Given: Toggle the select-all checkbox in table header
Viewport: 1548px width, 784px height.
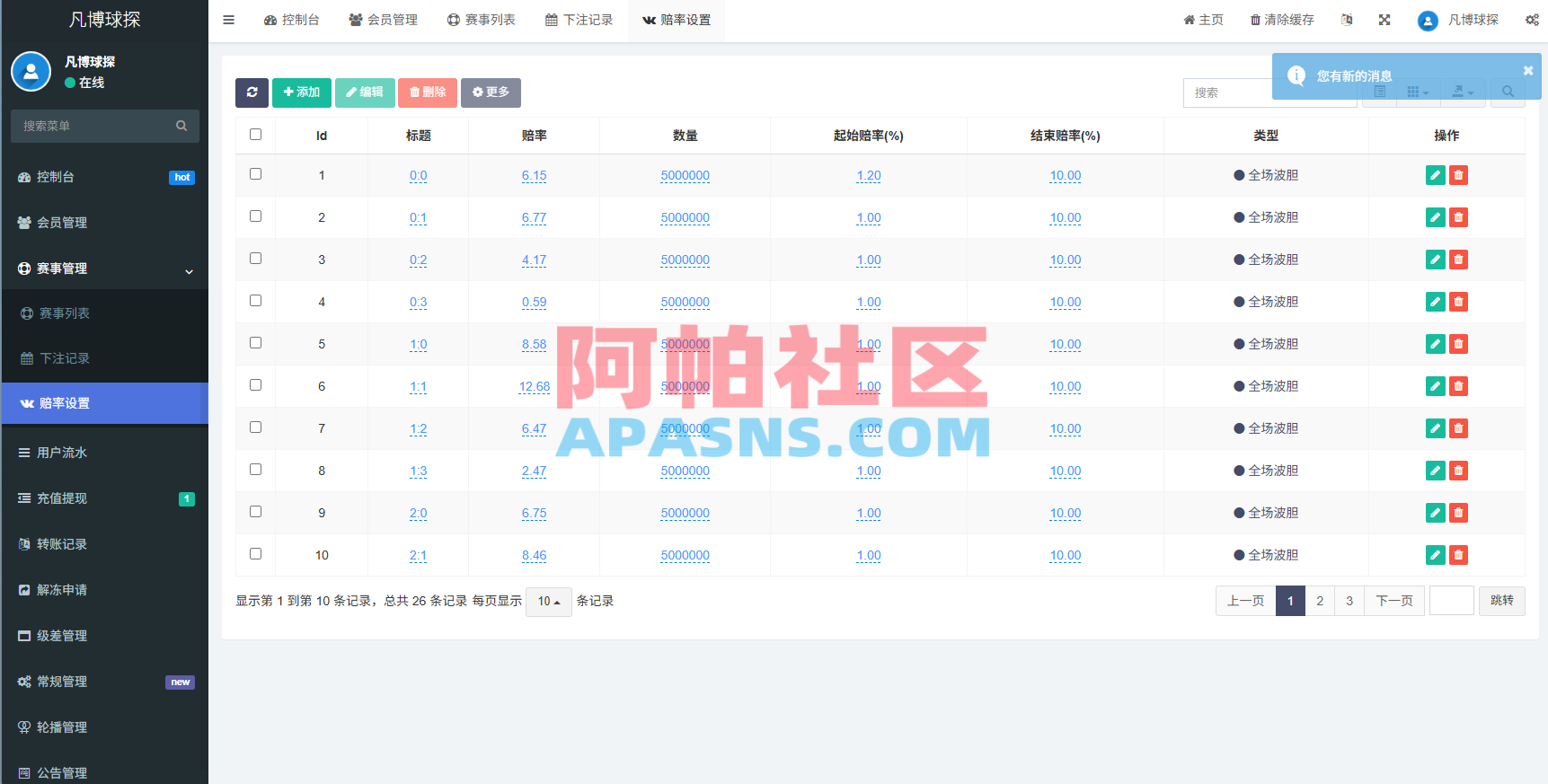Looking at the screenshot, I should pyautogui.click(x=255, y=135).
